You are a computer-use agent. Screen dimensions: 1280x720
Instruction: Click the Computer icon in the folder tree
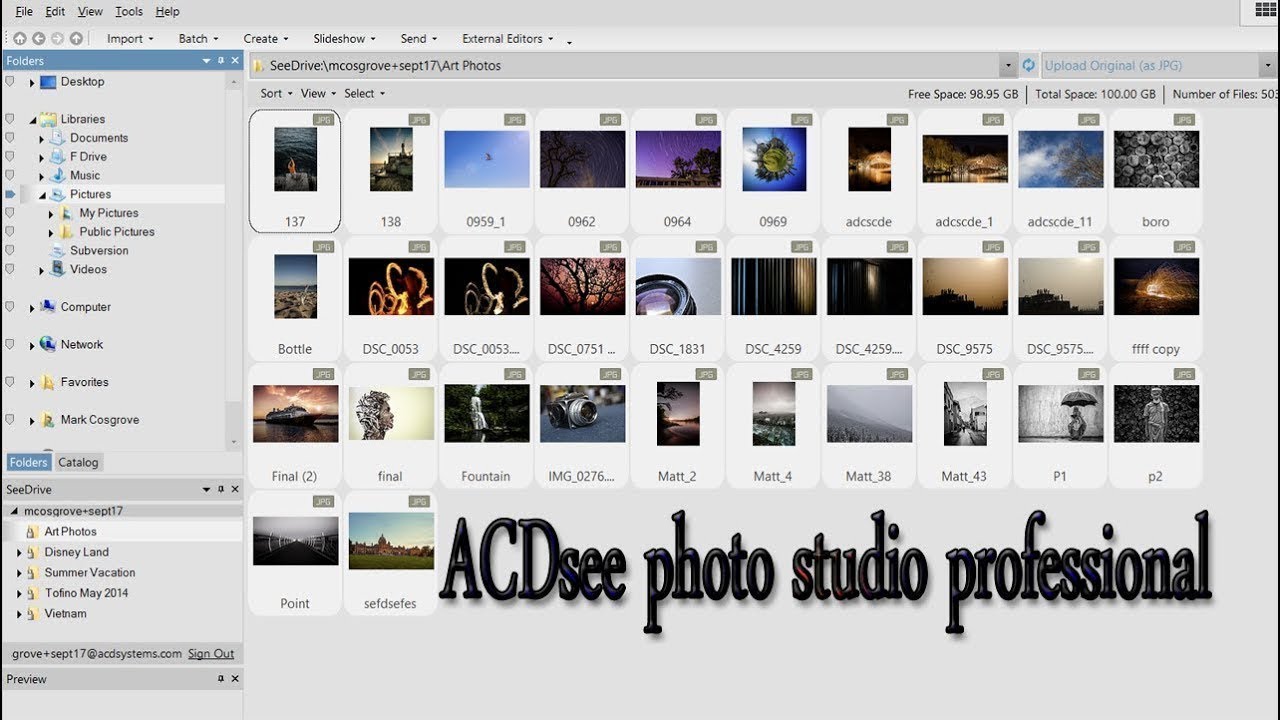tap(48, 307)
